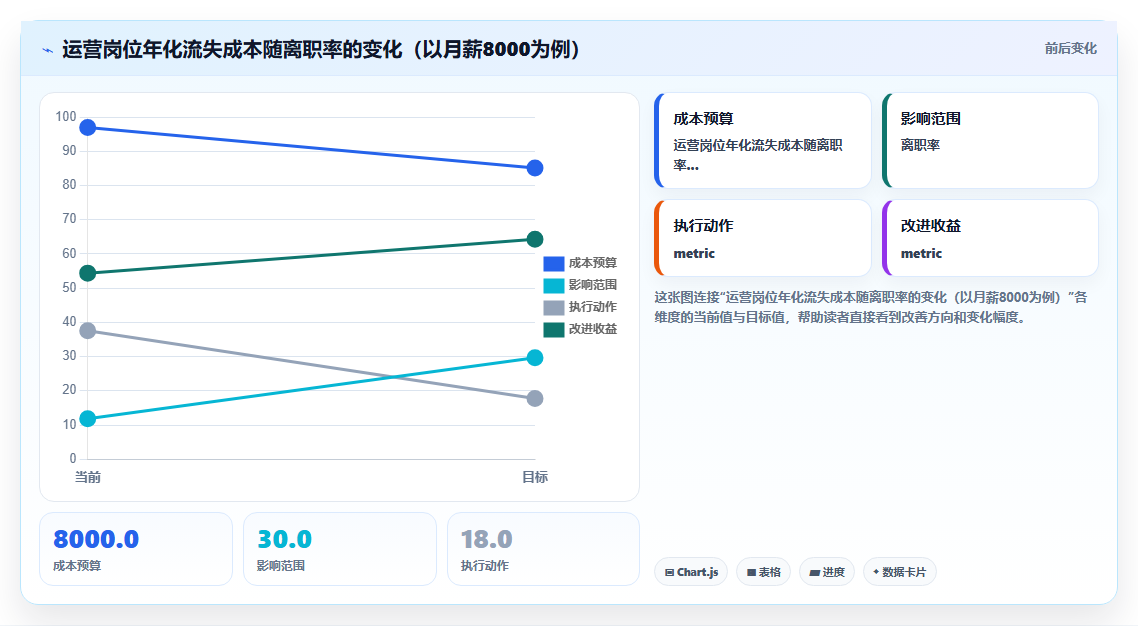This screenshot has width=1138, height=626.
Task: Open the 成本预算 info card
Action: pyautogui.click(x=763, y=141)
